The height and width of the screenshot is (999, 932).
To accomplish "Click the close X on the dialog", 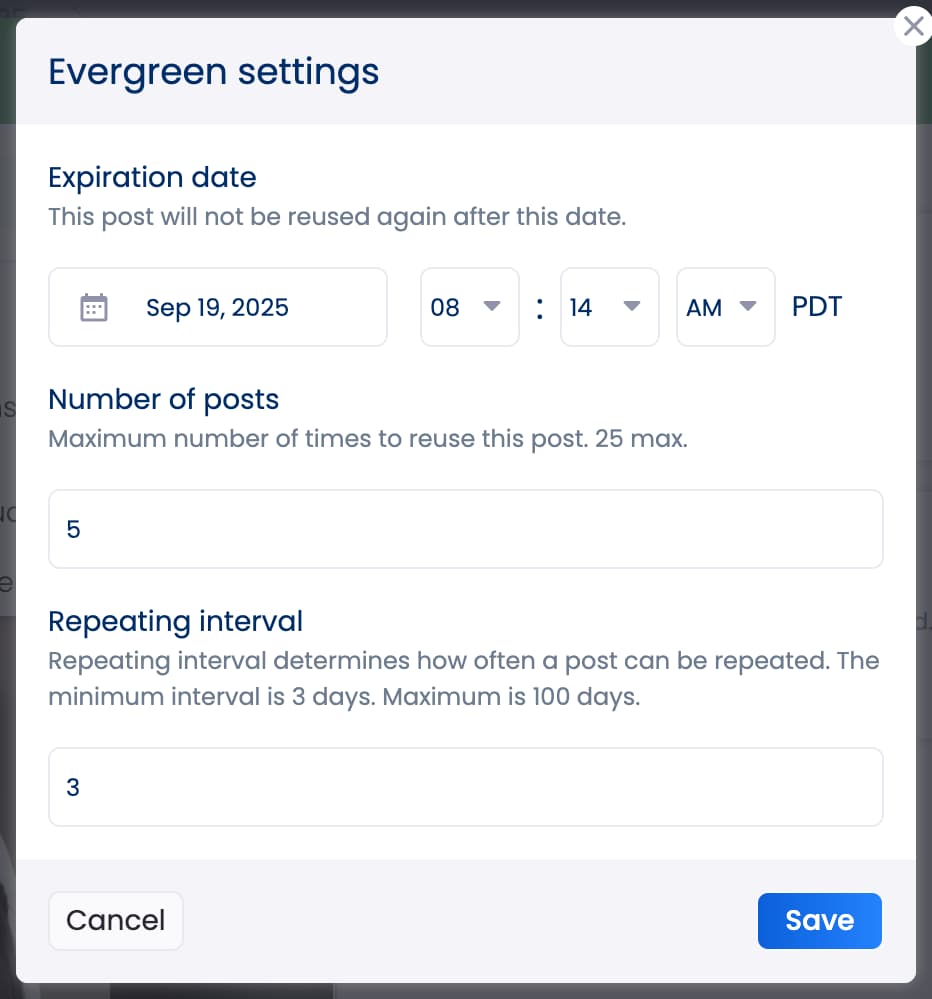I will [x=913, y=27].
